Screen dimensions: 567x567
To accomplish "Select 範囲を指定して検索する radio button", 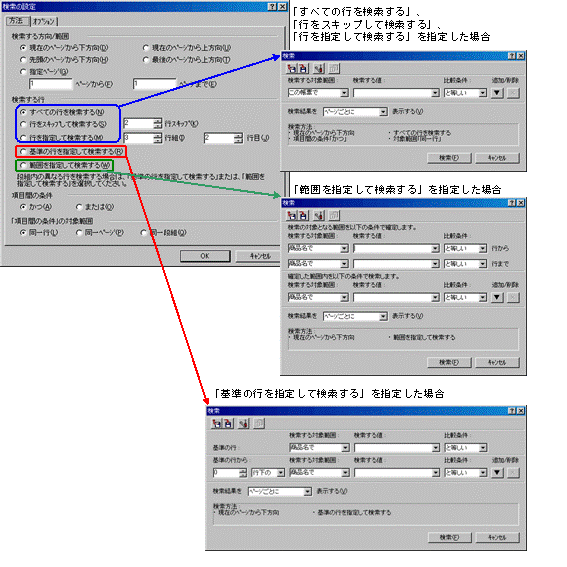I will [x=23, y=165].
